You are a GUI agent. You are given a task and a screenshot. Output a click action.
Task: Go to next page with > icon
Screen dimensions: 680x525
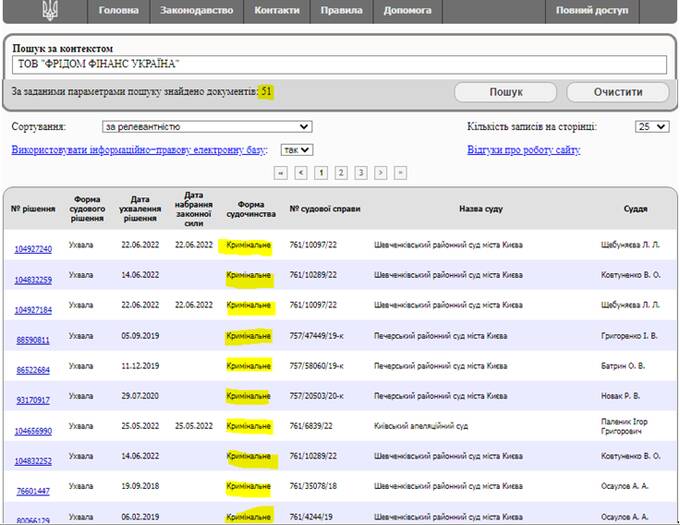[380, 173]
